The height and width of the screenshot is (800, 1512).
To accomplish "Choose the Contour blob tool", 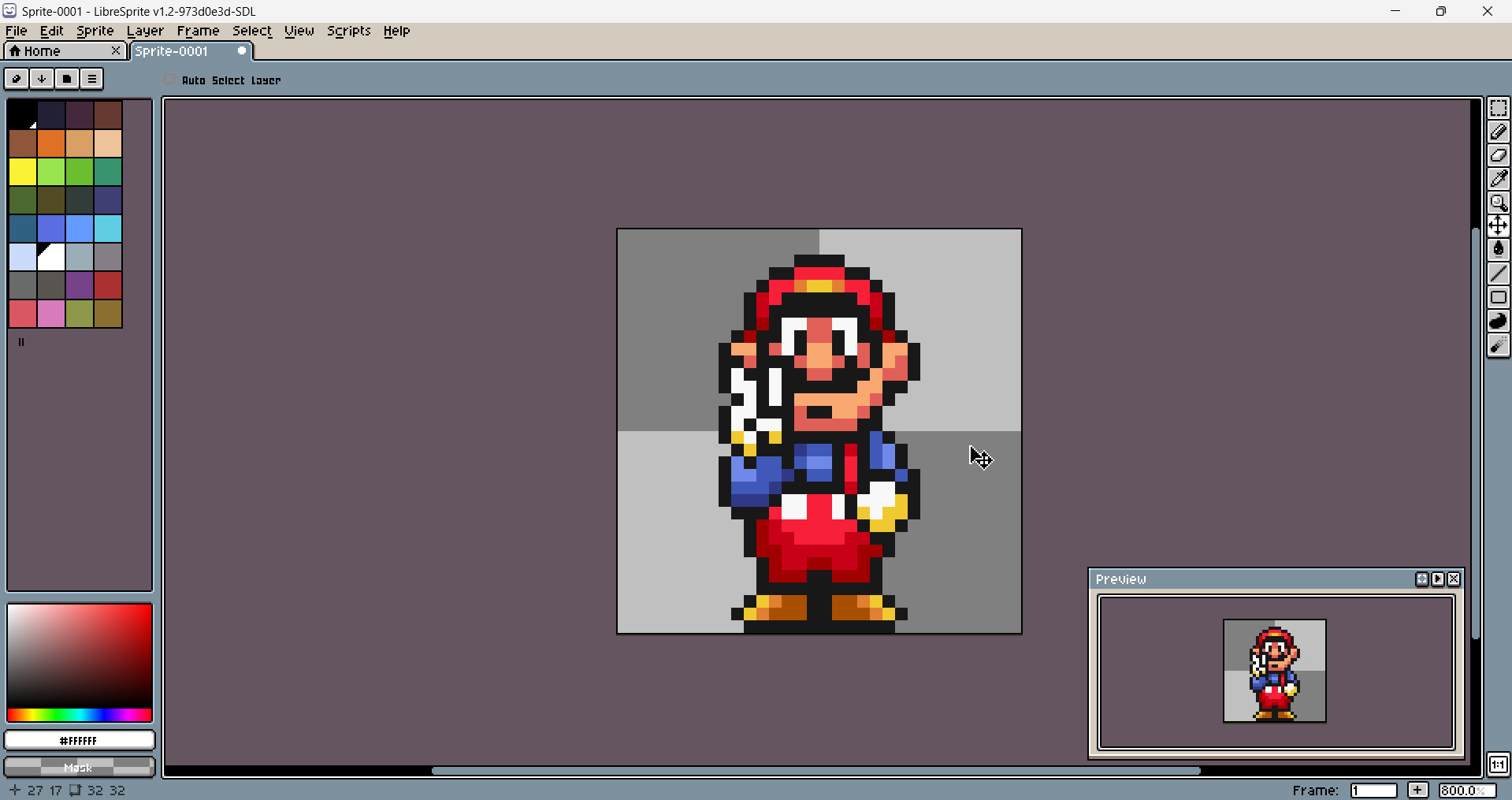I will 1498,321.
